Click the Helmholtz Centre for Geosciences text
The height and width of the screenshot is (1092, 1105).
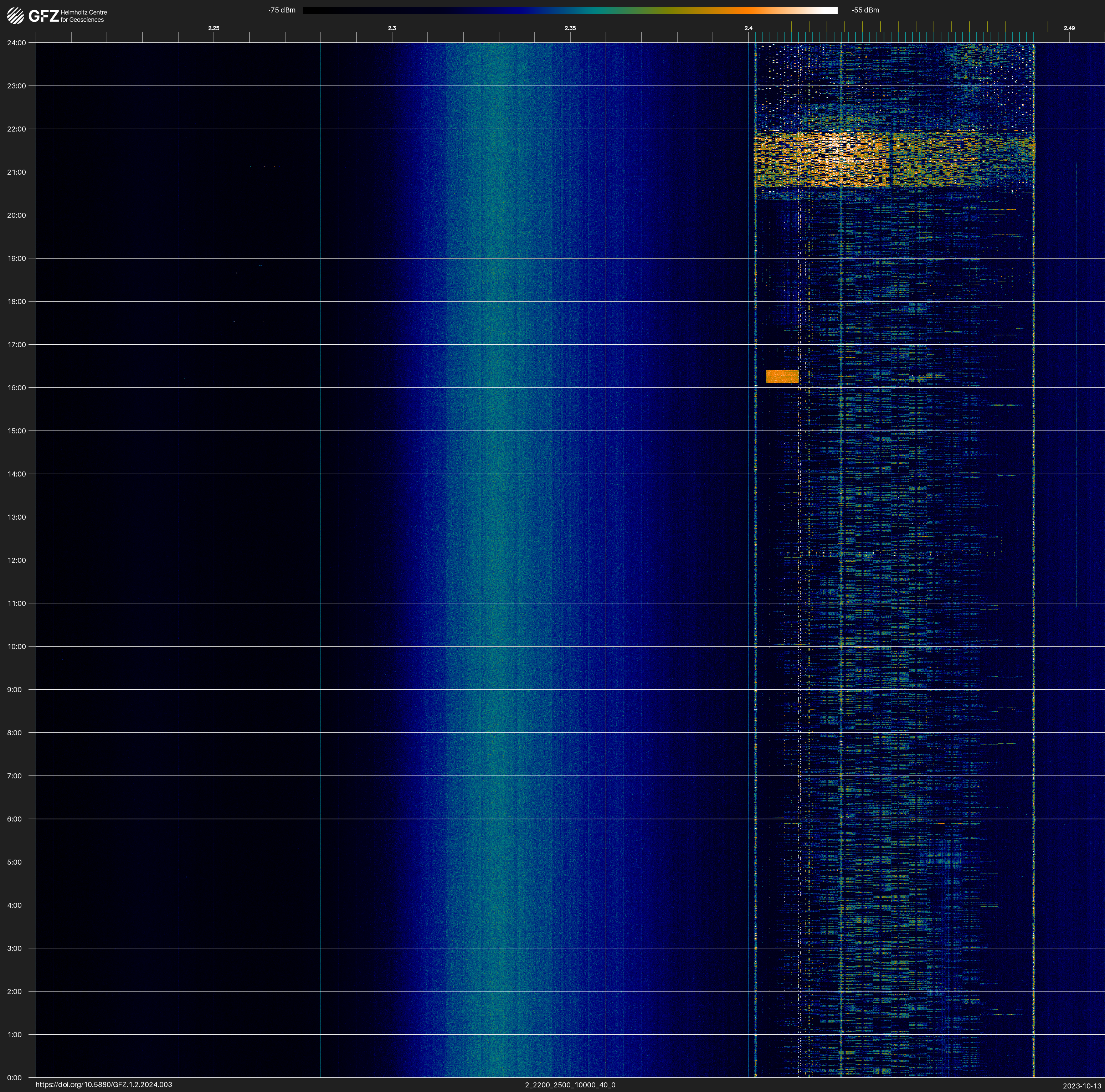coord(83,16)
